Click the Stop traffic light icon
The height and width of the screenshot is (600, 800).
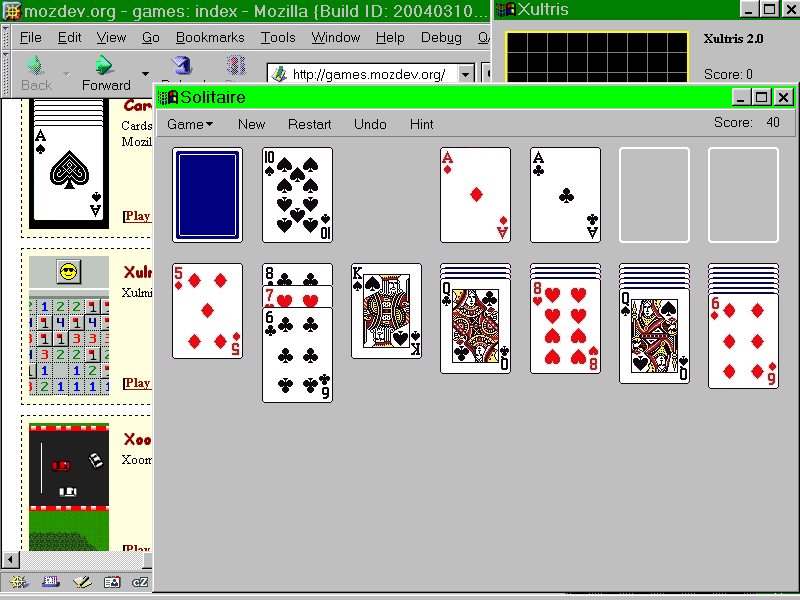point(236,66)
